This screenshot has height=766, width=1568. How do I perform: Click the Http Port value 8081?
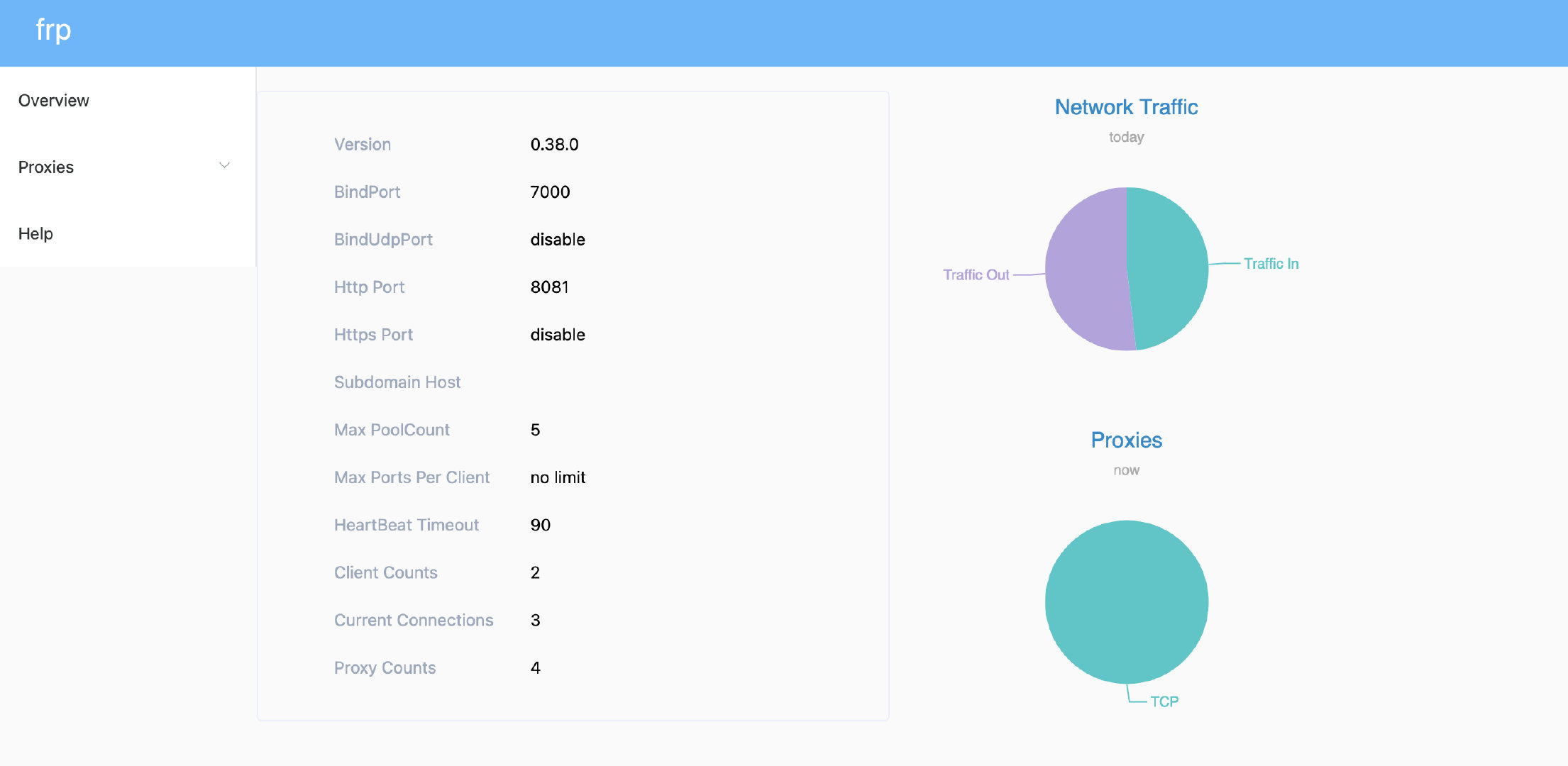(549, 287)
